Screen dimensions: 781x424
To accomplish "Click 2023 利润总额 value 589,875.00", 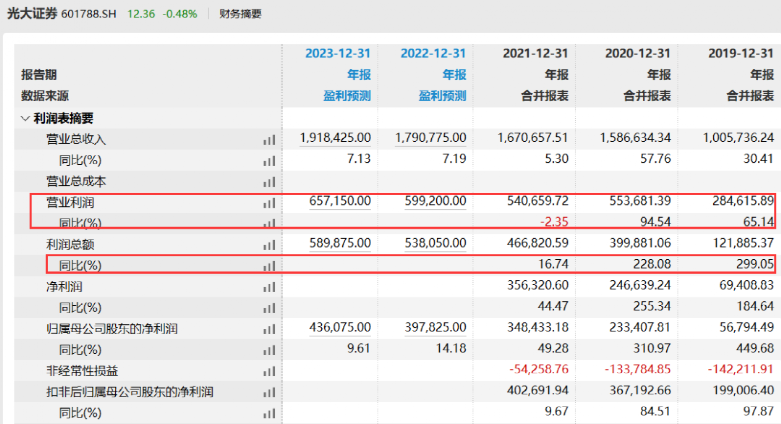I will [x=340, y=243].
